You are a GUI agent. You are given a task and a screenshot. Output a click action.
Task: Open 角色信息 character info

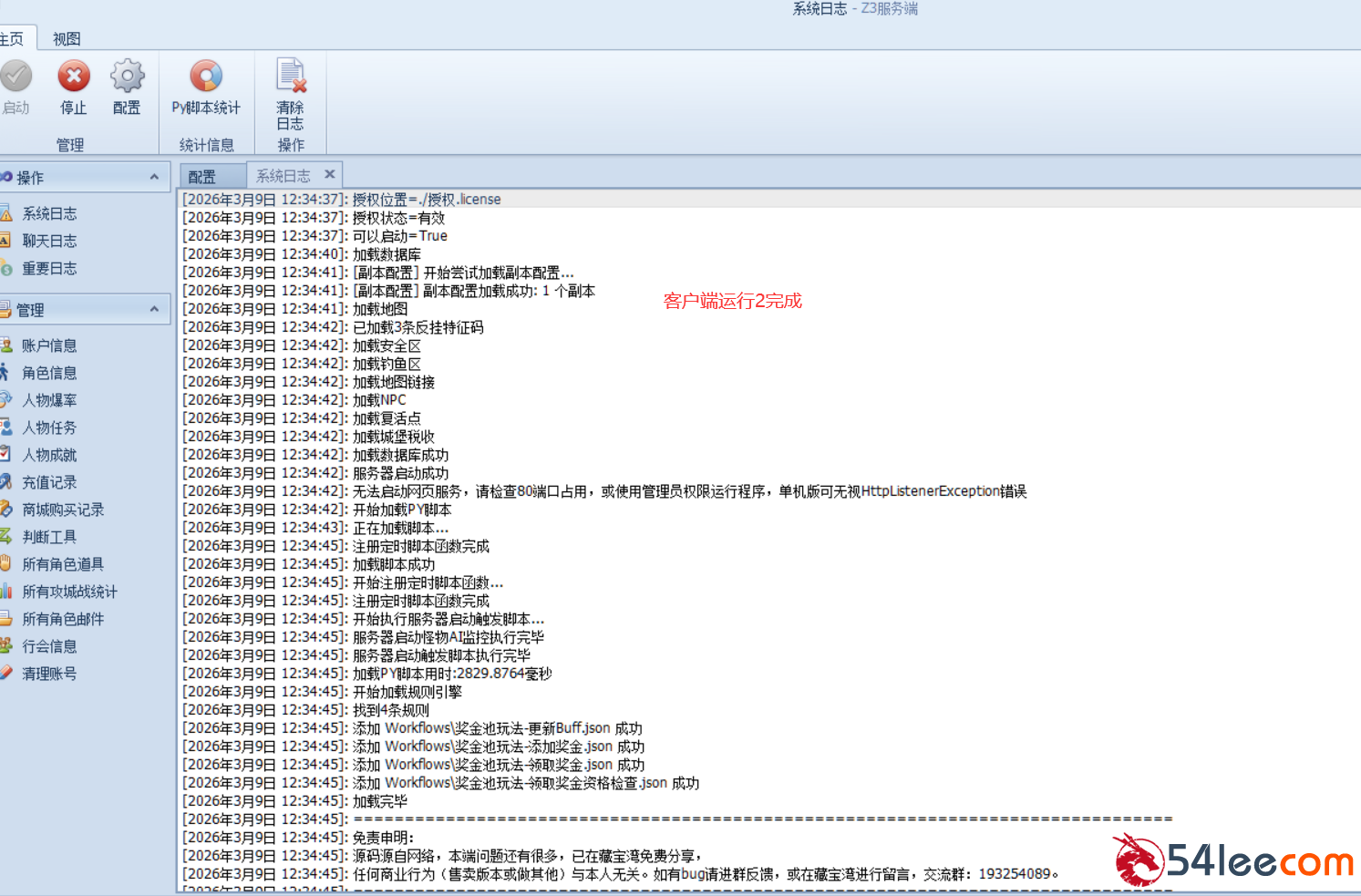click(x=49, y=373)
